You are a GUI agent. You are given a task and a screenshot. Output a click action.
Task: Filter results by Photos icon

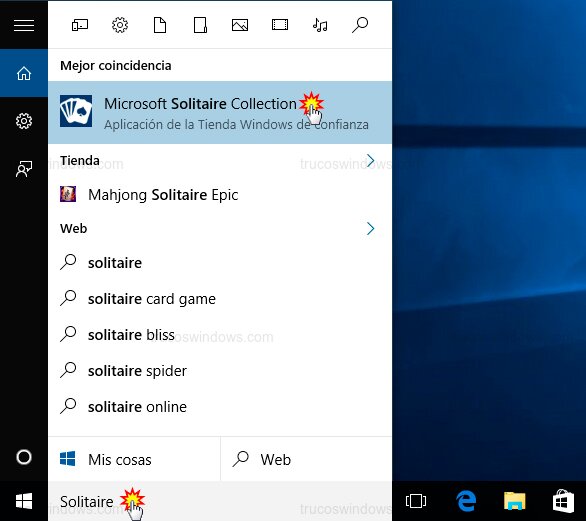tap(240, 25)
